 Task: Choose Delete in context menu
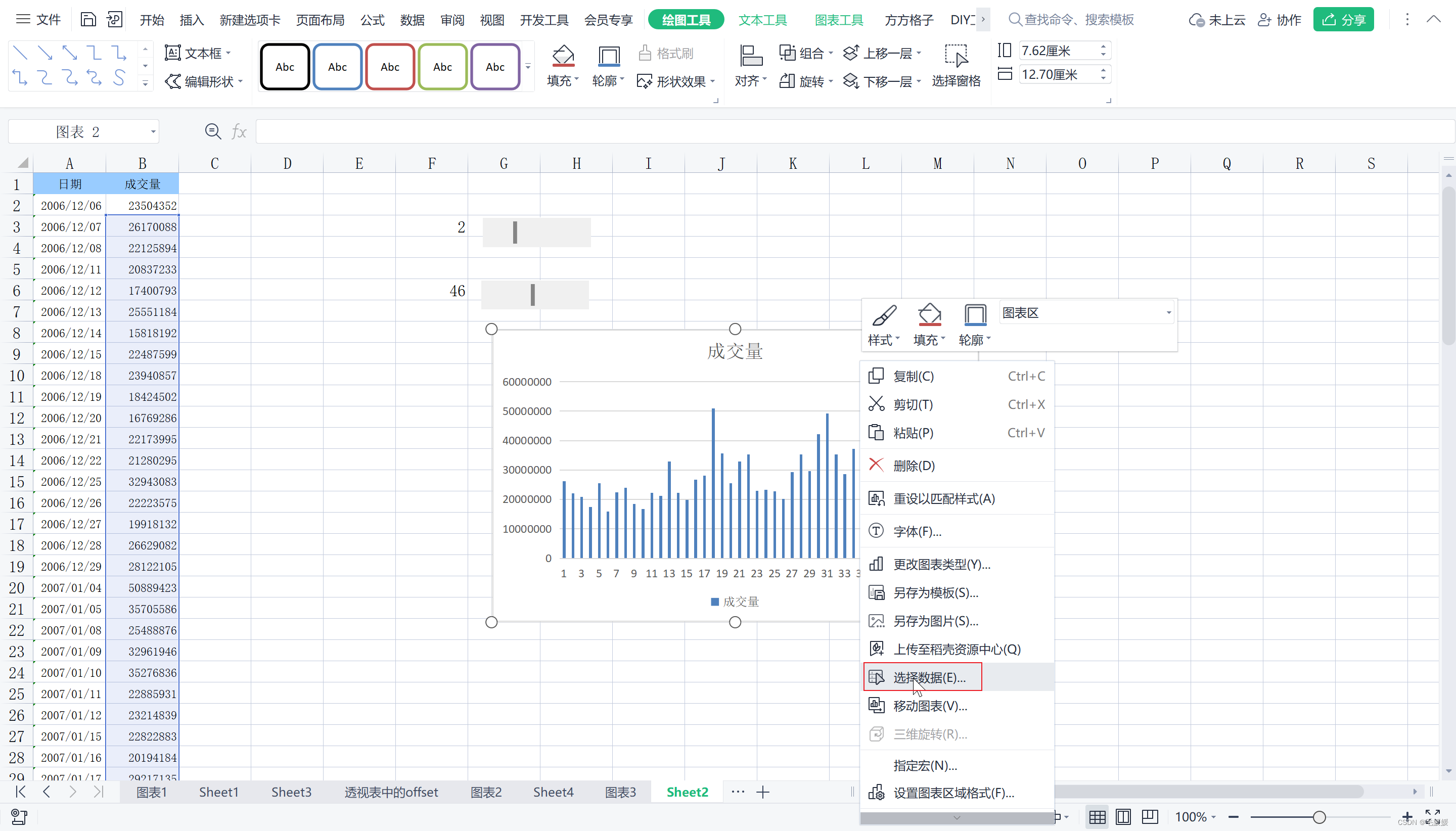pos(957,466)
